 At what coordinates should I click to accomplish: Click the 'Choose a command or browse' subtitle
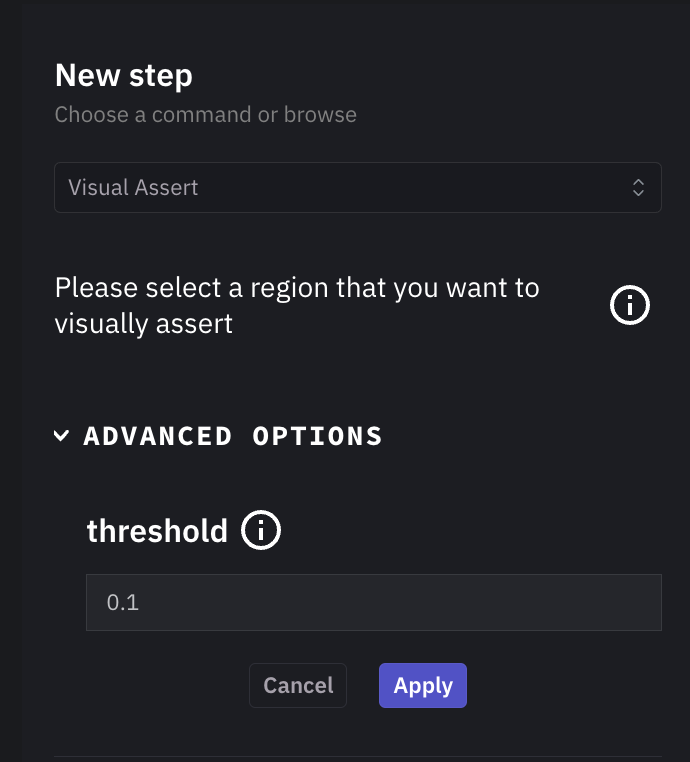coord(205,114)
